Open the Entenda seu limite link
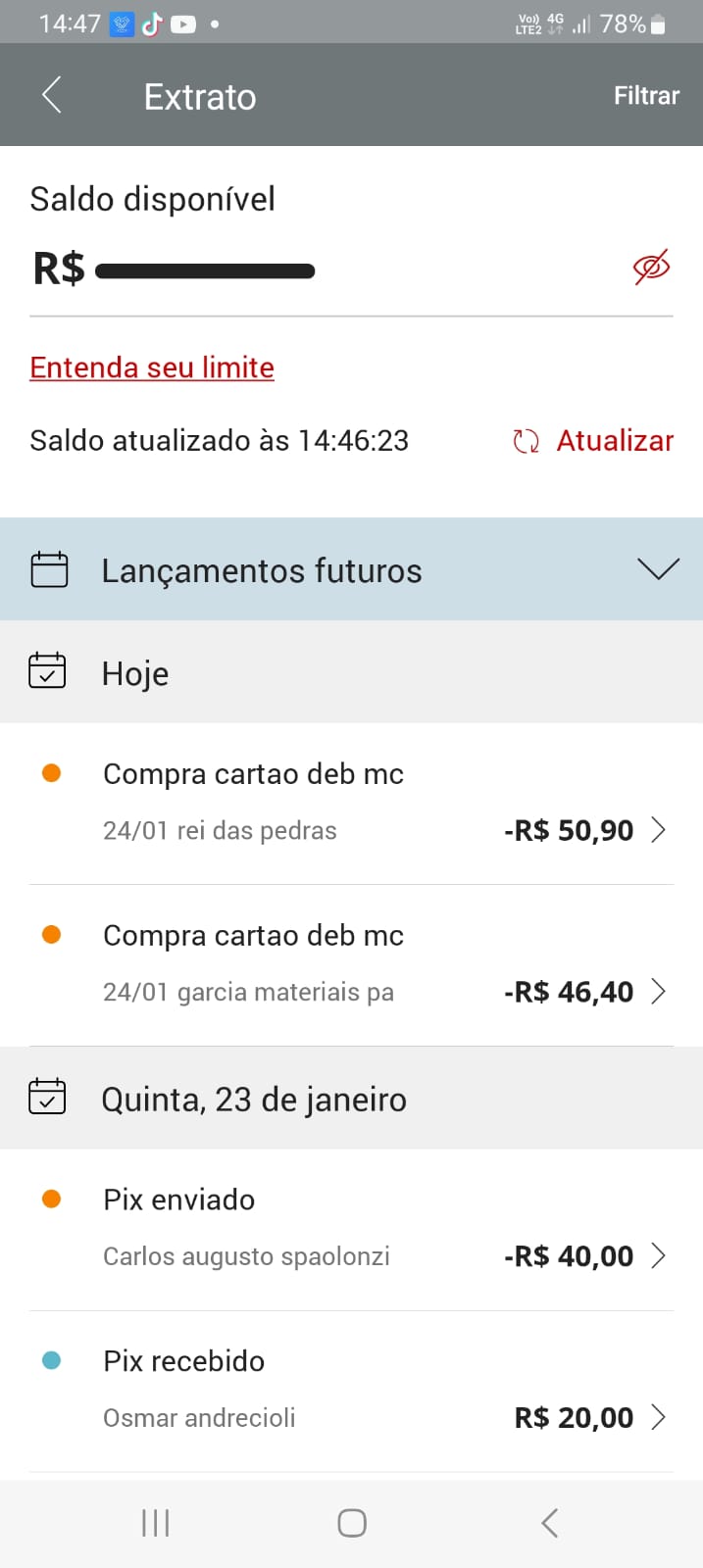The height and width of the screenshot is (1568, 703). pyautogui.click(x=151, y=367)
